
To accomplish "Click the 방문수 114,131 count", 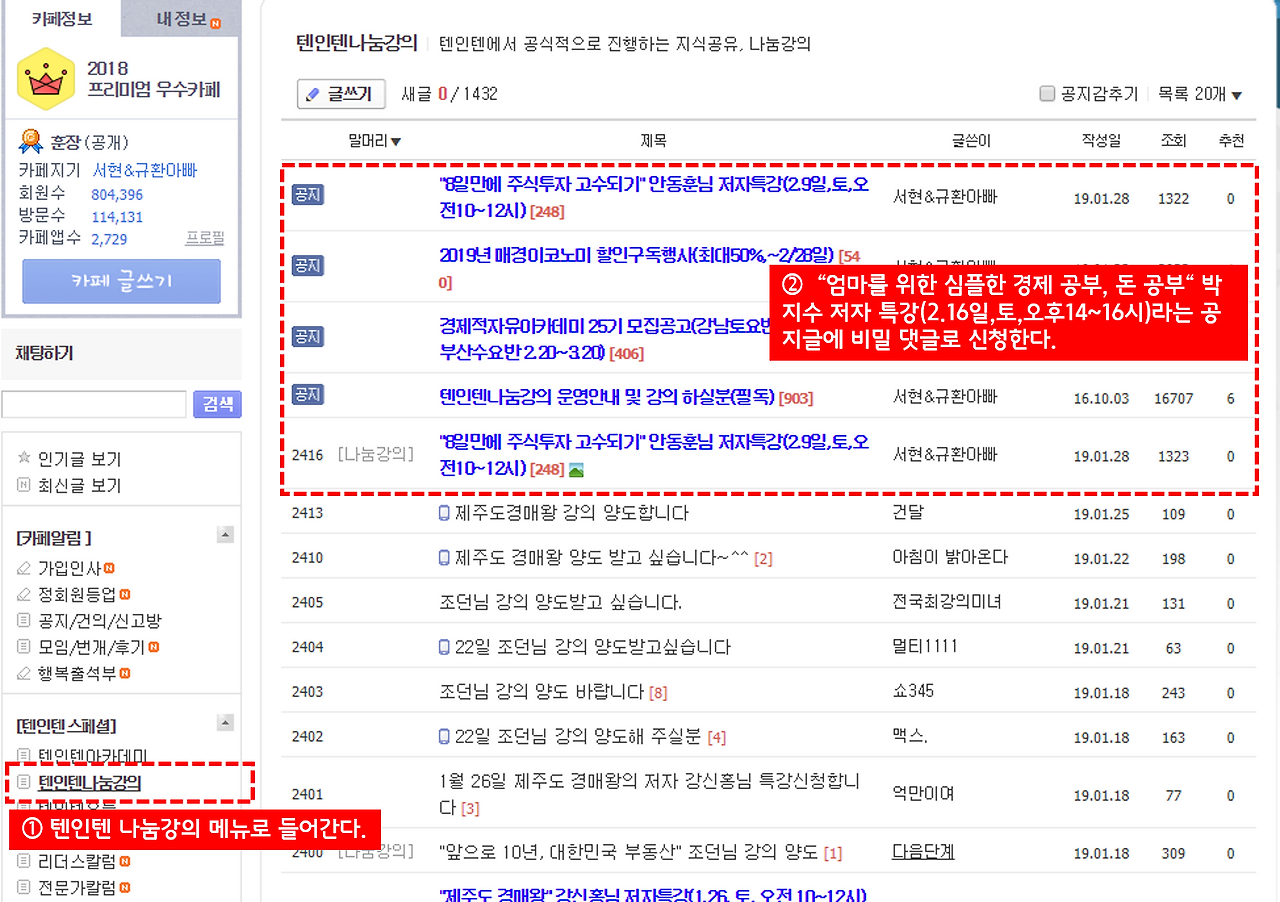I will (117, 217).
